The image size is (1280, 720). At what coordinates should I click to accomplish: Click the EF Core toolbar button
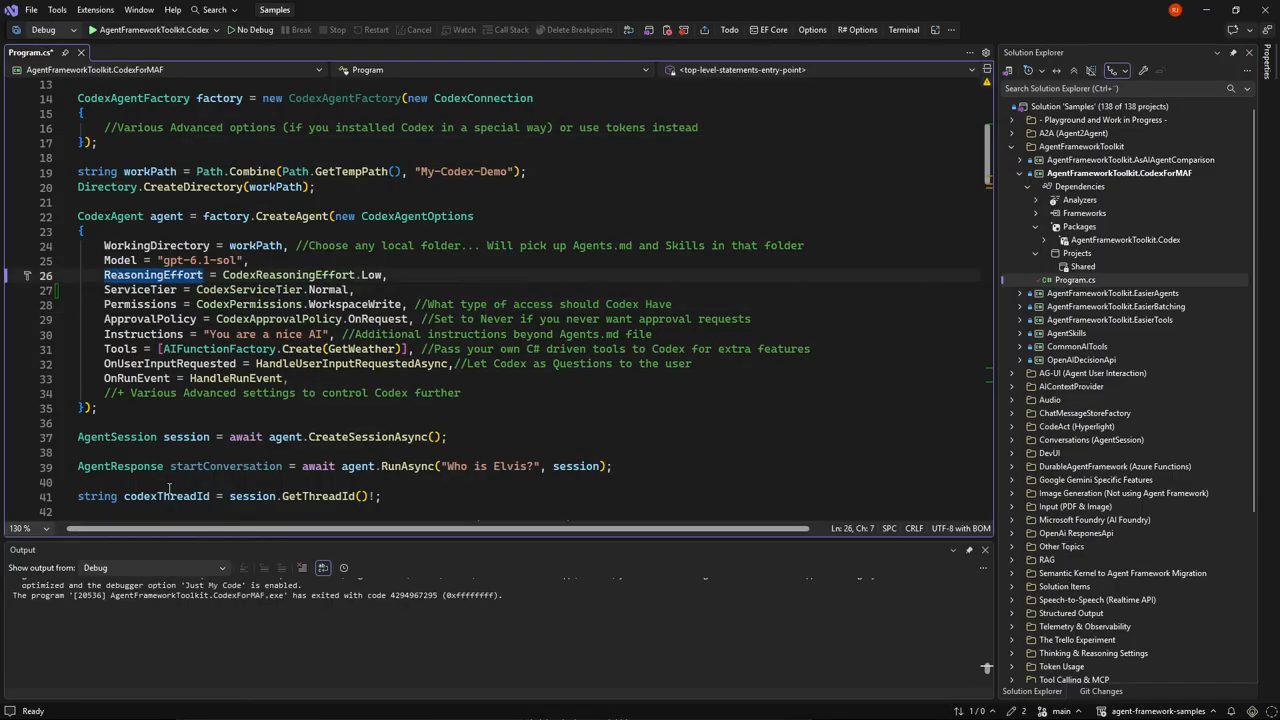[767, 30]
